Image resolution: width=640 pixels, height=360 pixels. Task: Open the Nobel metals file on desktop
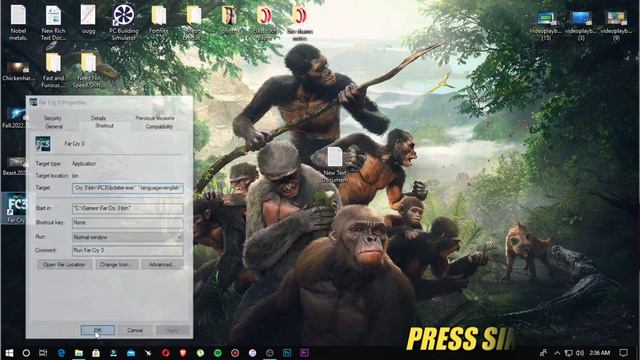(x=18, y=22)
